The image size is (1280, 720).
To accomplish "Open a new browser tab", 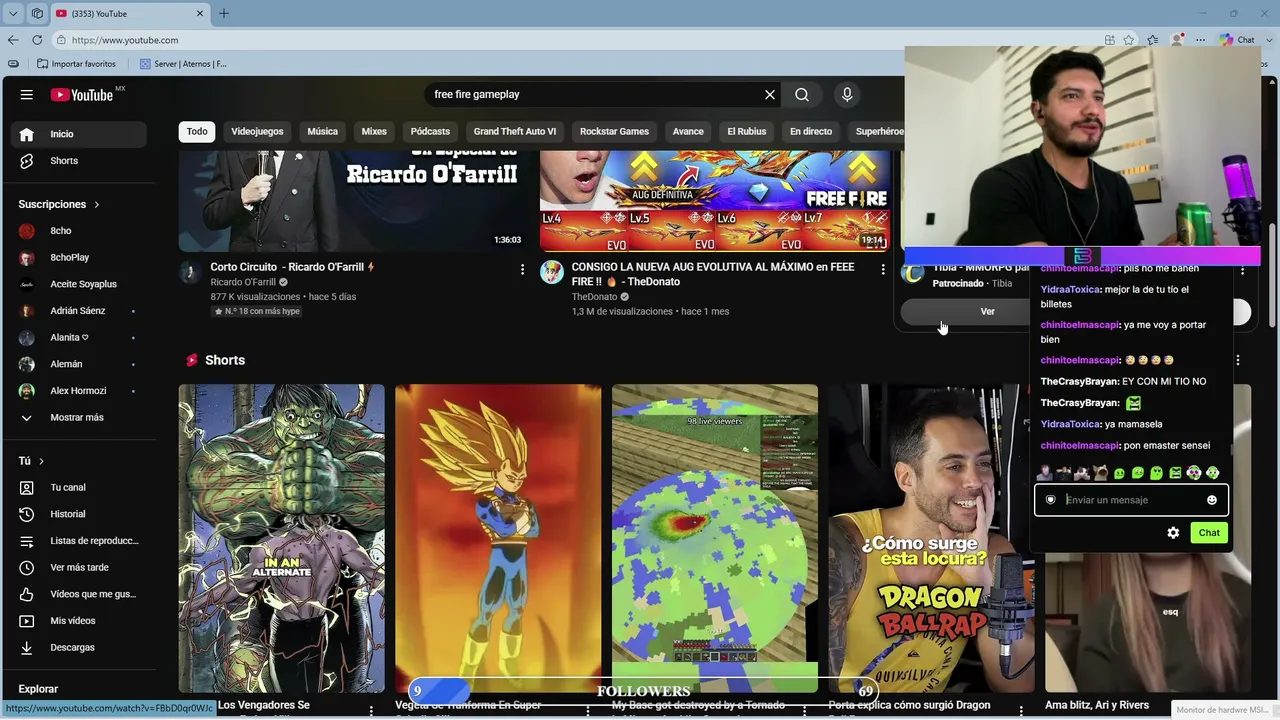I will pos(224,13).
